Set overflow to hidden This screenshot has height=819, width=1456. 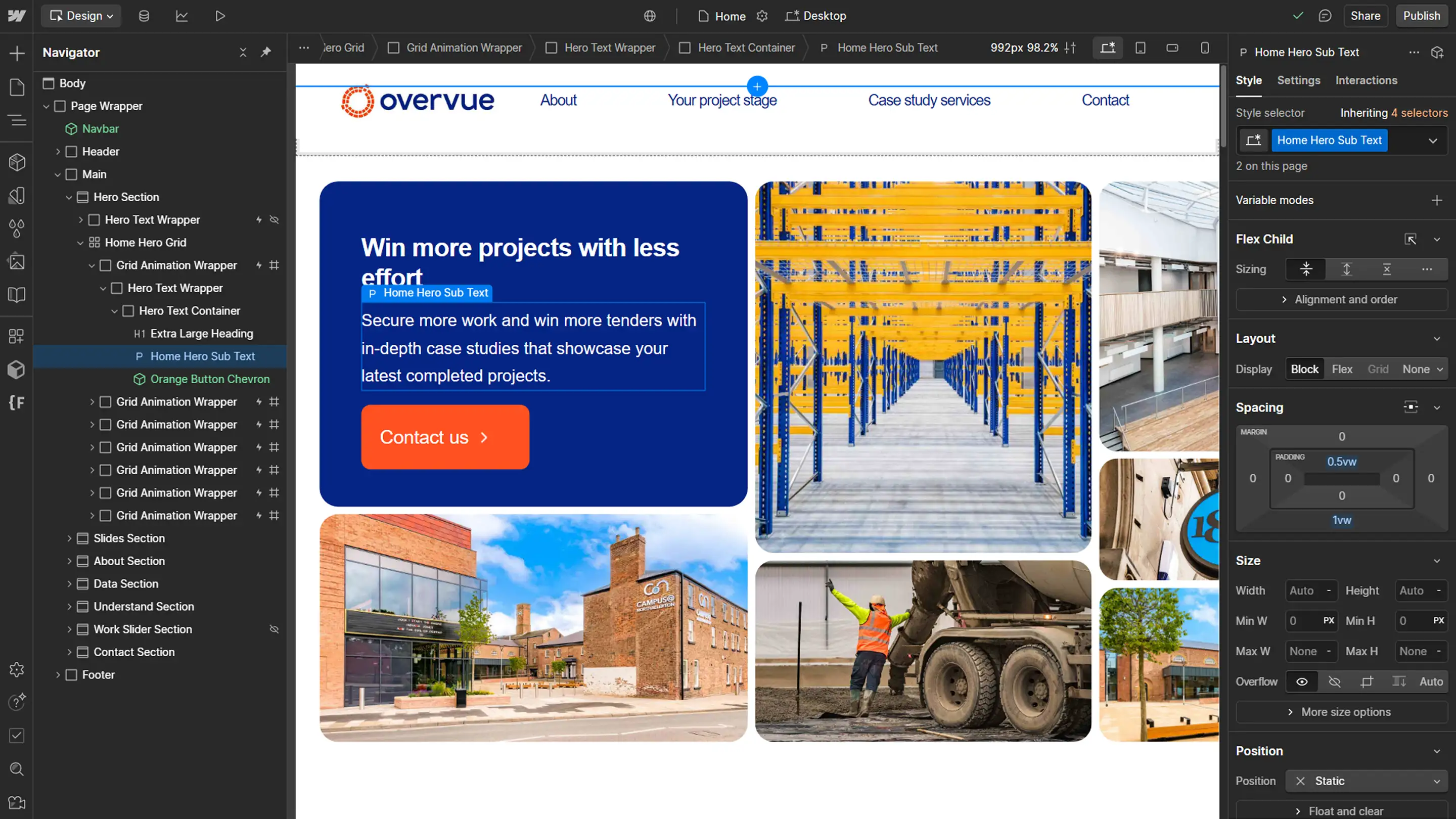1335,681
